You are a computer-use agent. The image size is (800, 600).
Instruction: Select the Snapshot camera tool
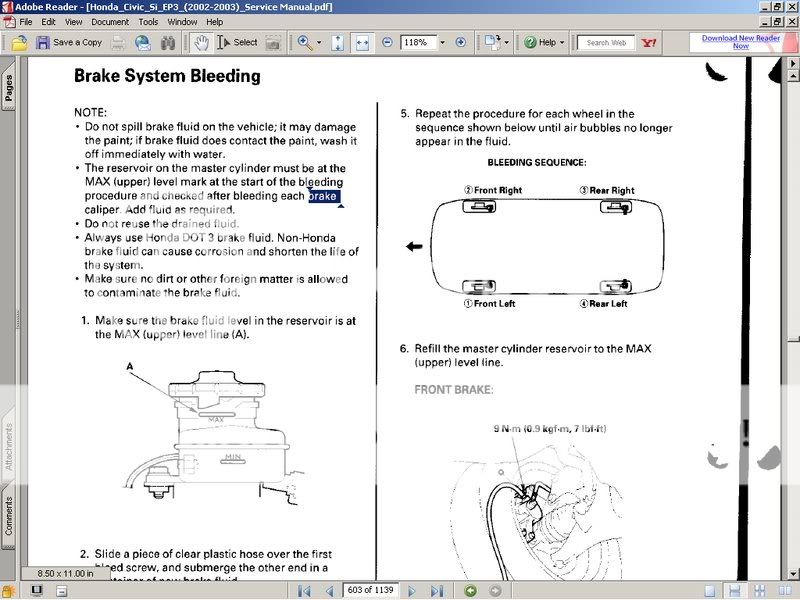point(274,42)
